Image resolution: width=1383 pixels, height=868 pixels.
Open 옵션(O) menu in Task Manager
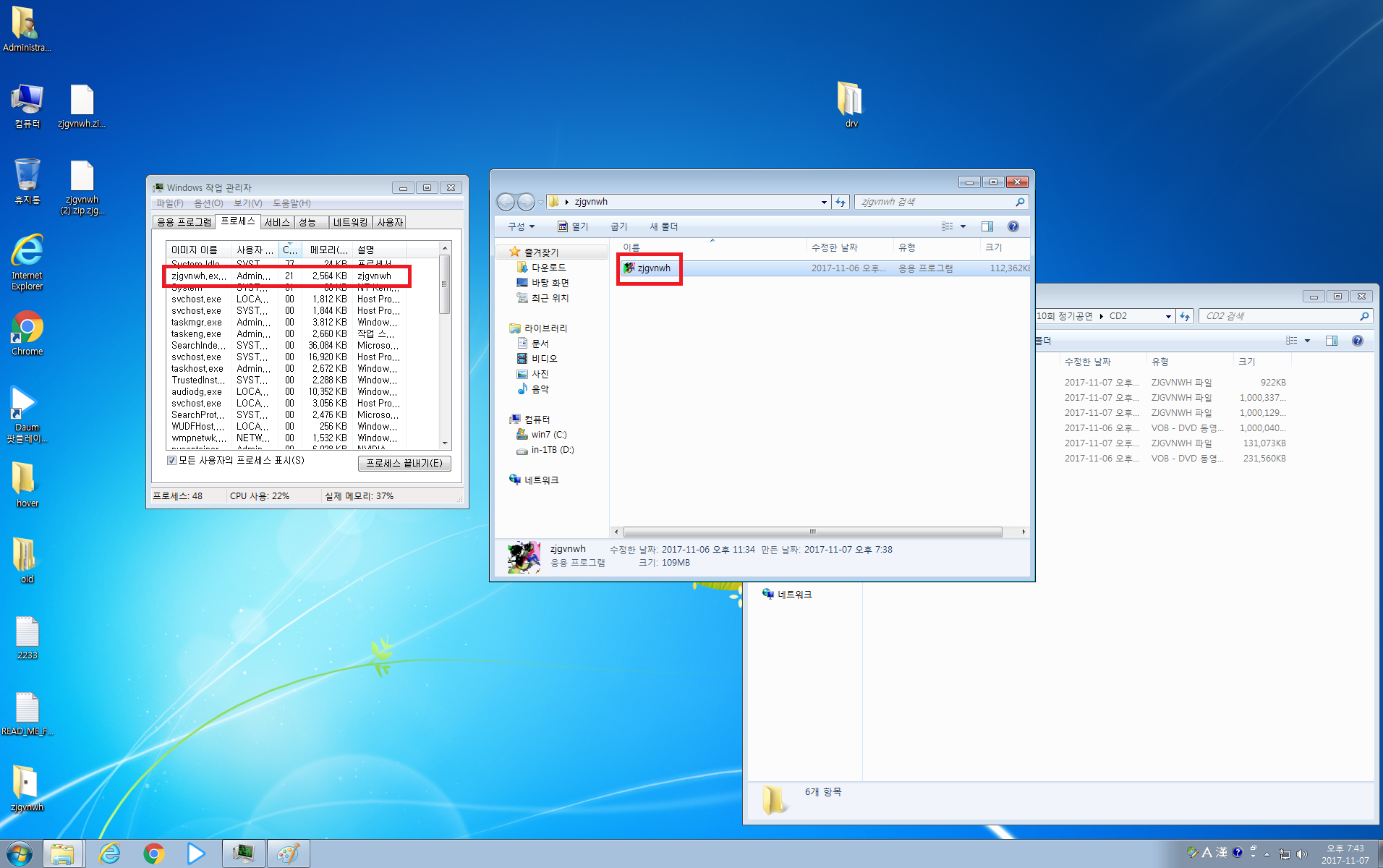[208, 203]
